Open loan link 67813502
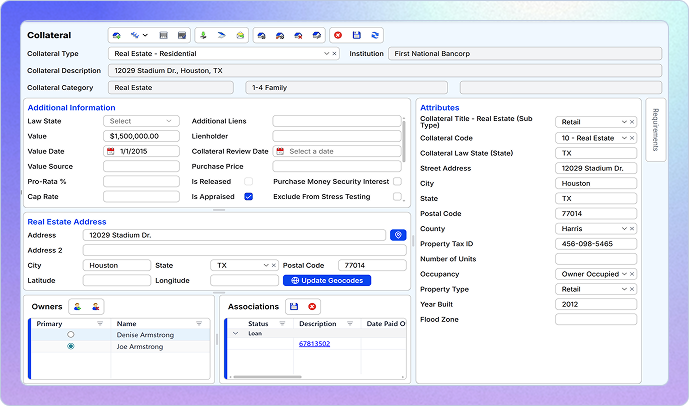This screenshot has height=406, width=689. pos(314,344)
